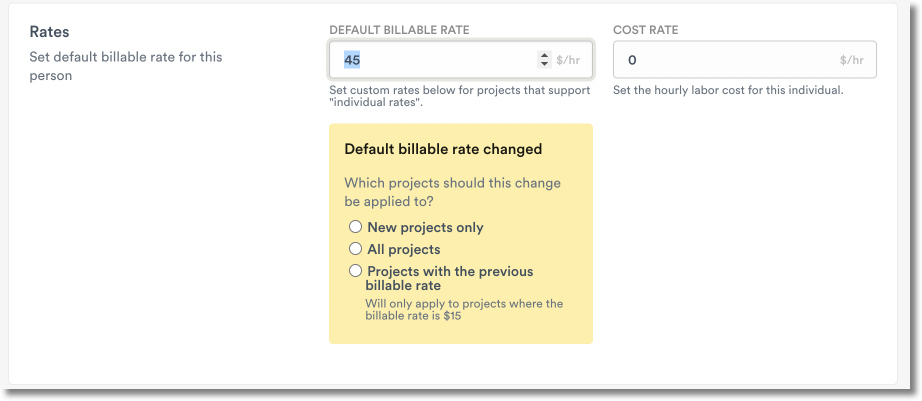This screenshot has width=922, height=401.
Task: Focus the Cost Rate input field
Action: click(720, 60)
